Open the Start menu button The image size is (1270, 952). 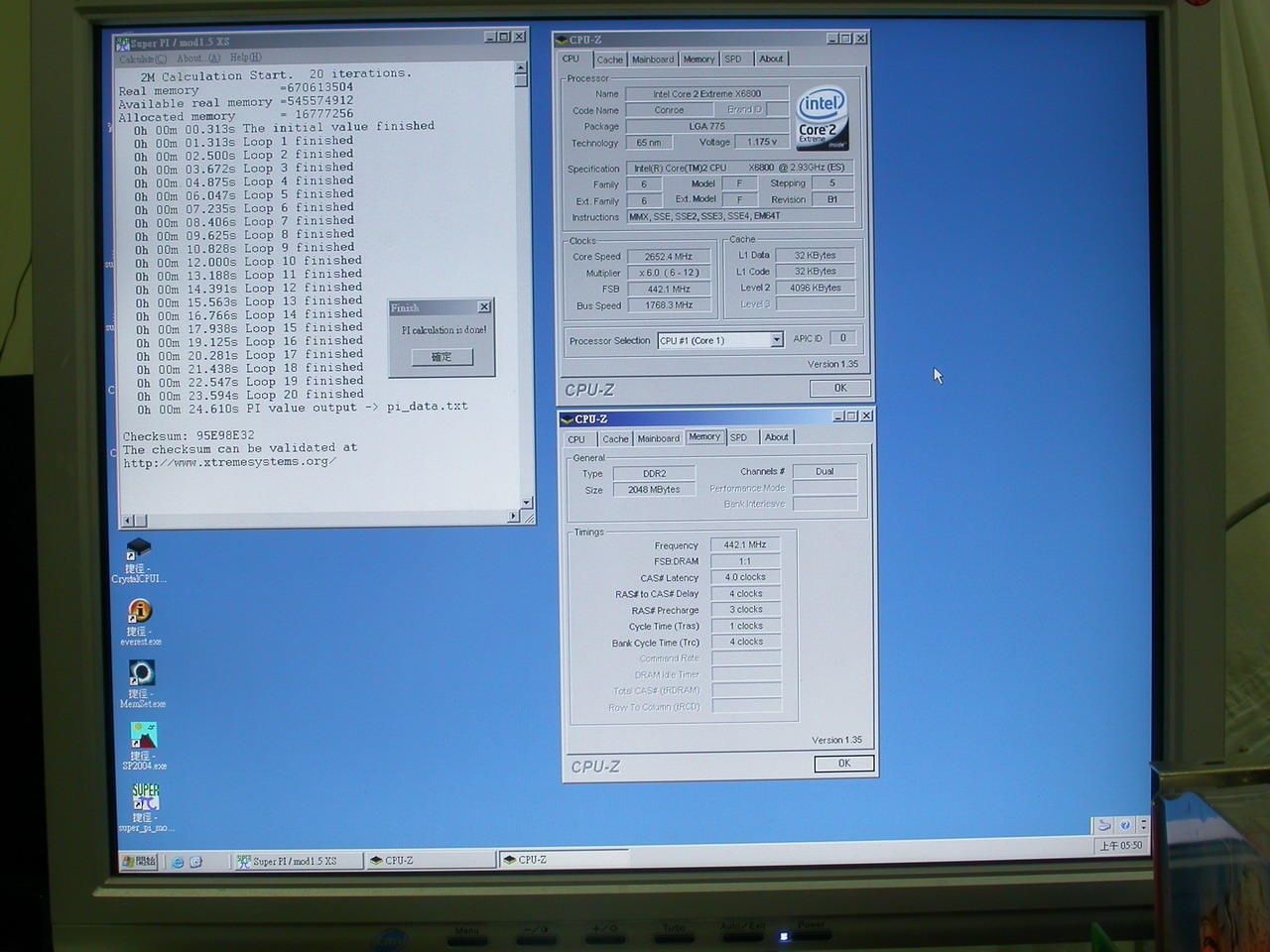(139, 862)
